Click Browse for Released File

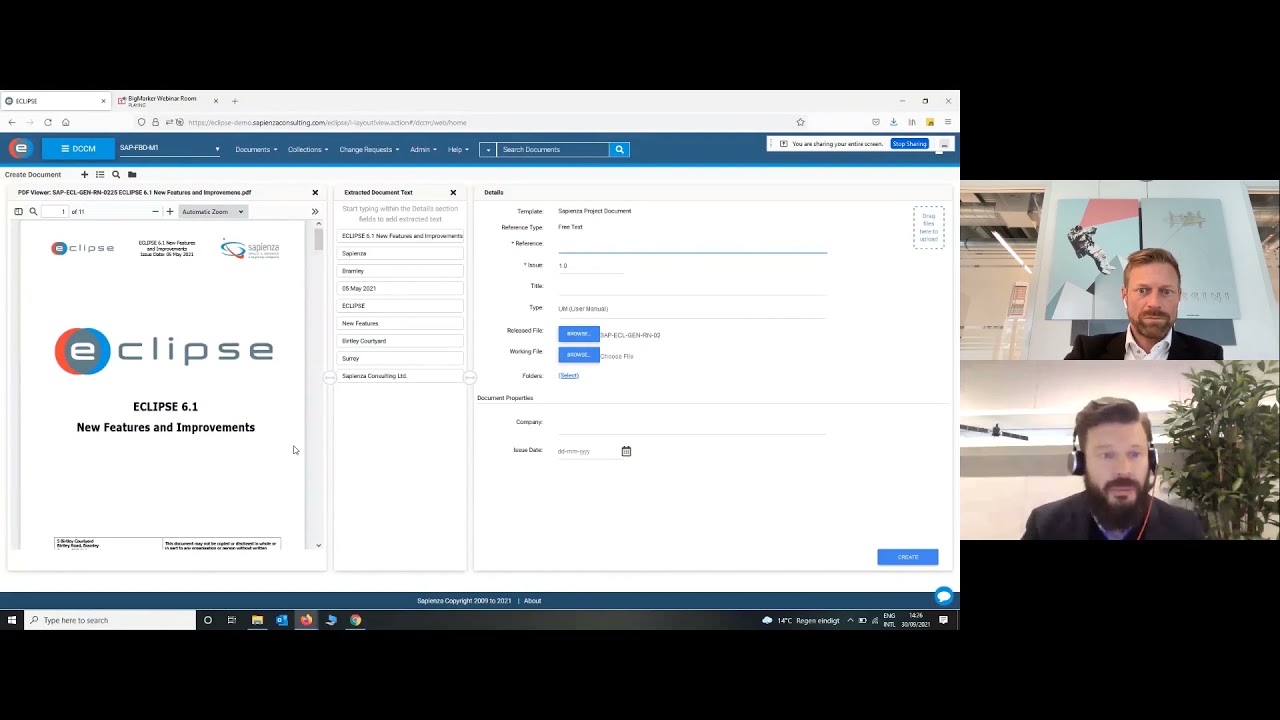tap(578, 334)
